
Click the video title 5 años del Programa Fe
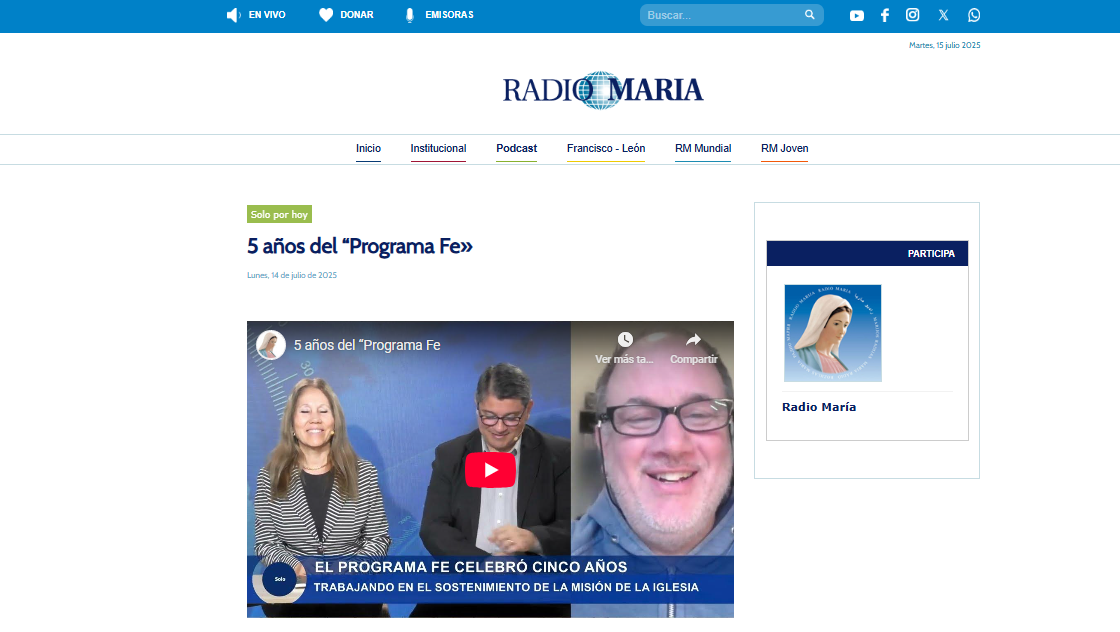[x=367, y=345]
